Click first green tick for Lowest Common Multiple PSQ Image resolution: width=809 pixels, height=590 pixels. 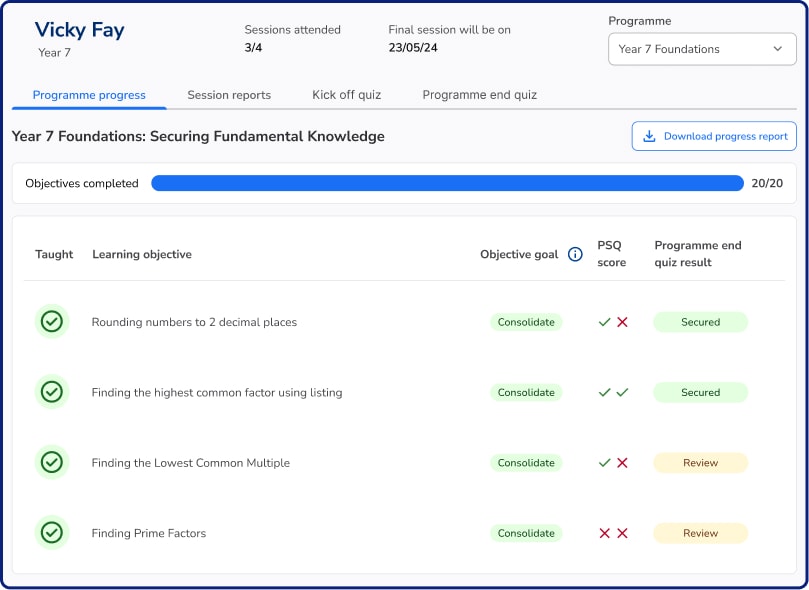point(604,463)
